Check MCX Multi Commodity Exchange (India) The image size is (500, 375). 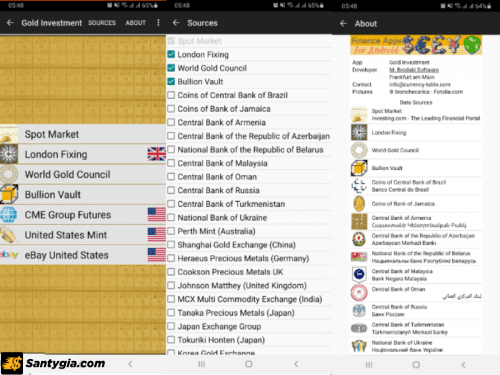(171, 299)
